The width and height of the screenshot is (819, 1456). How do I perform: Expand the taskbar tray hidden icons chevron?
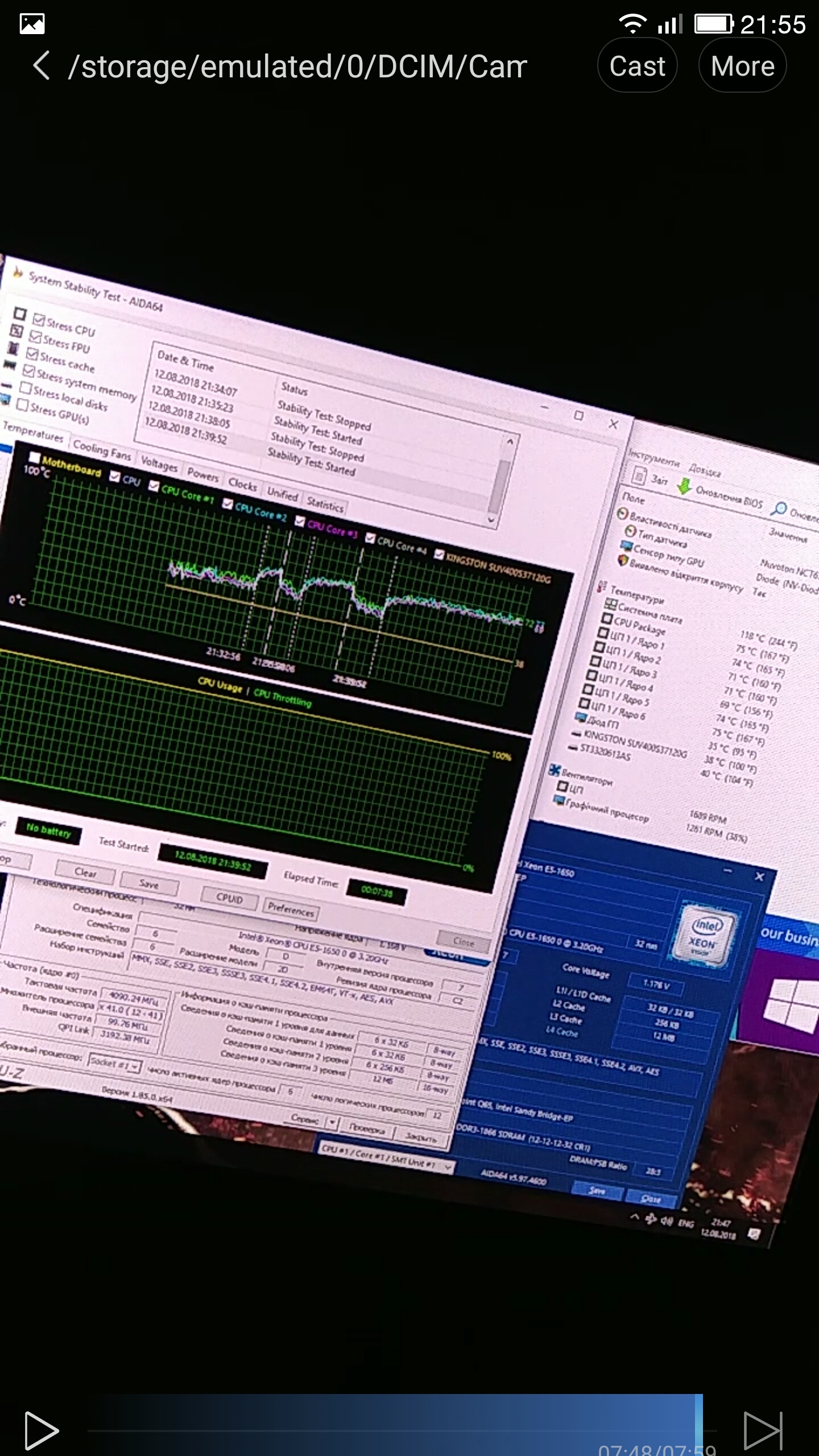click(x=635, y=1217)
